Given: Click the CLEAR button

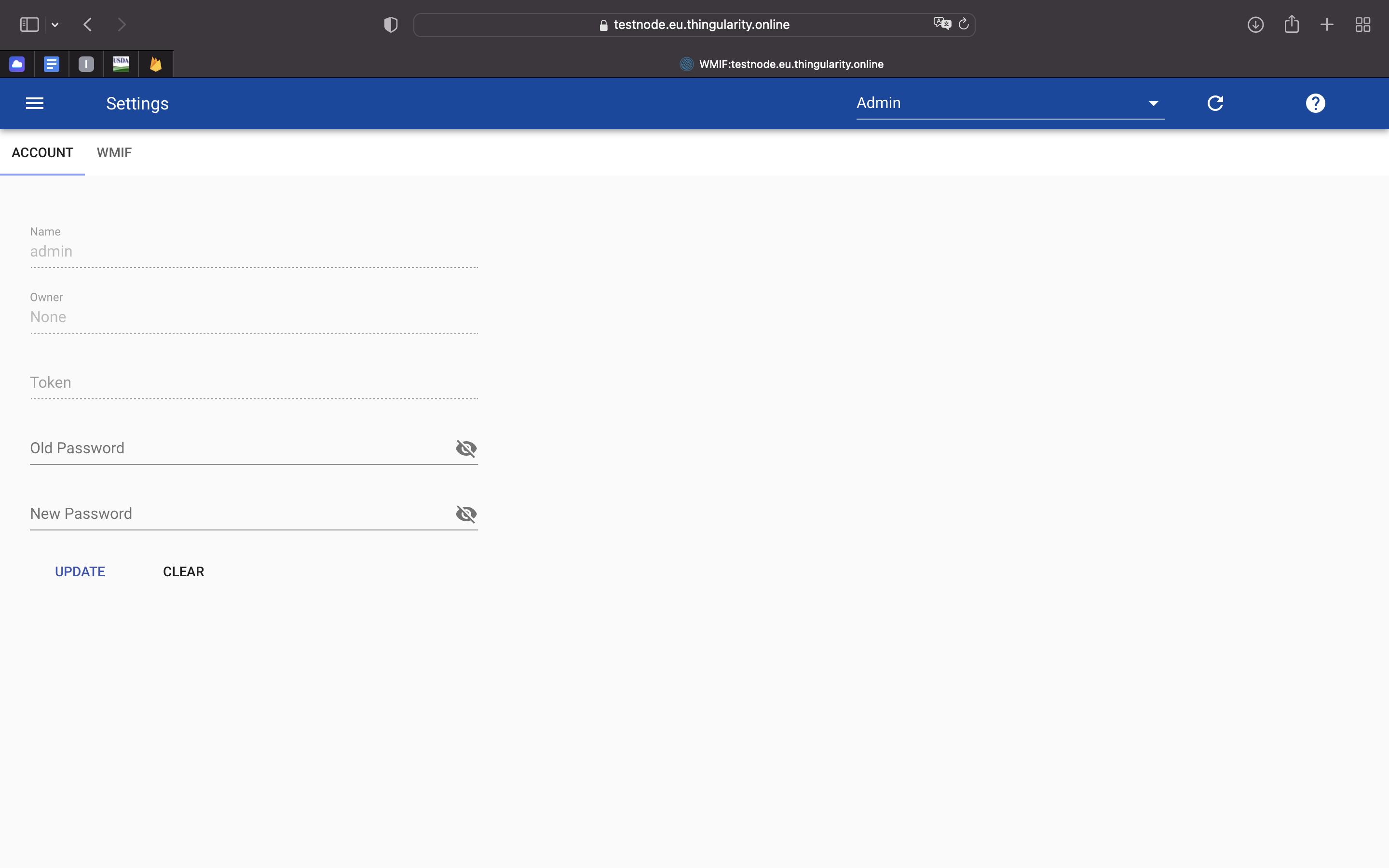Looking at the screenshot, I should (184, 572).
